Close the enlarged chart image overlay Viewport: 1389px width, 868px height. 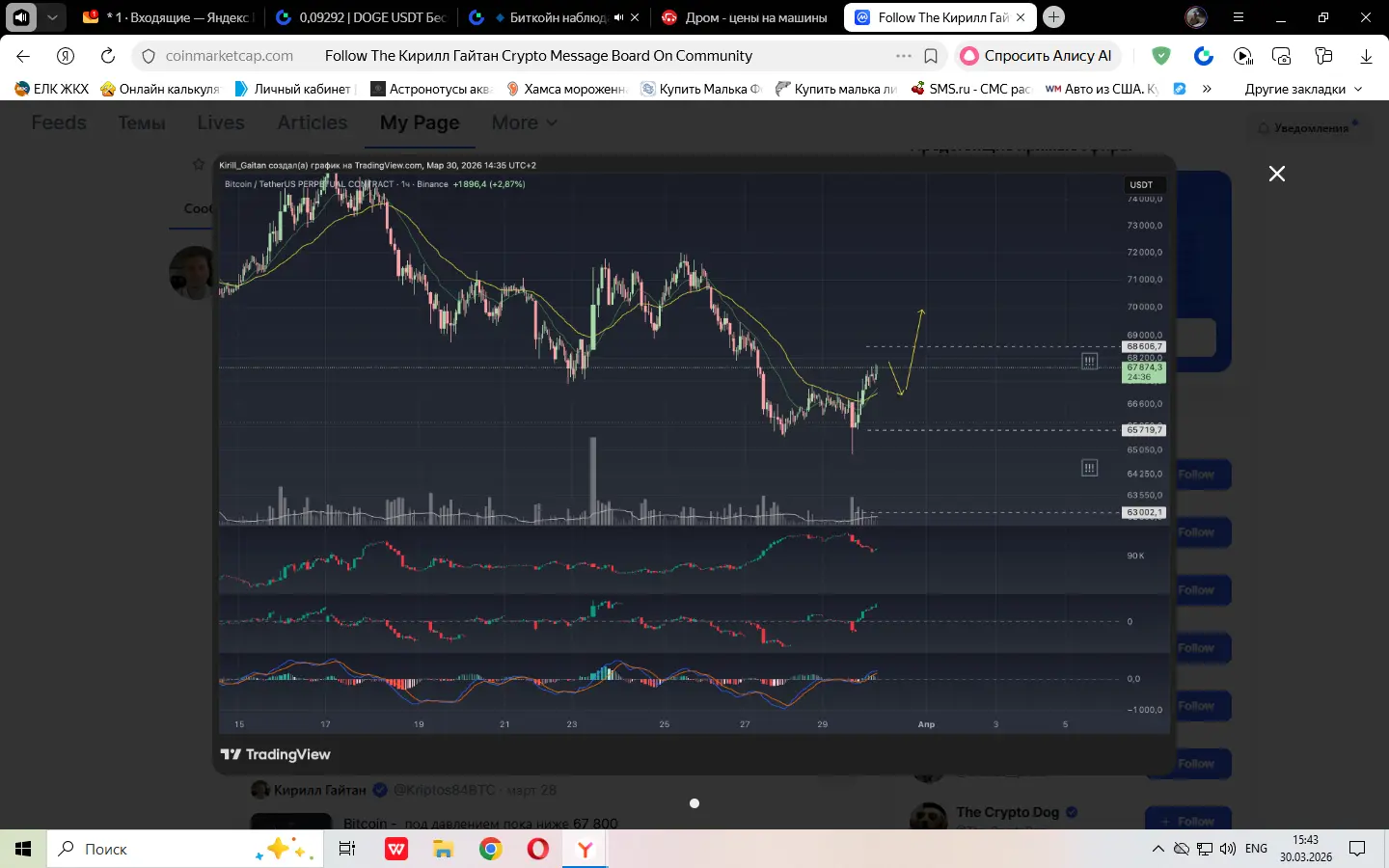(x=1277, y=174)
